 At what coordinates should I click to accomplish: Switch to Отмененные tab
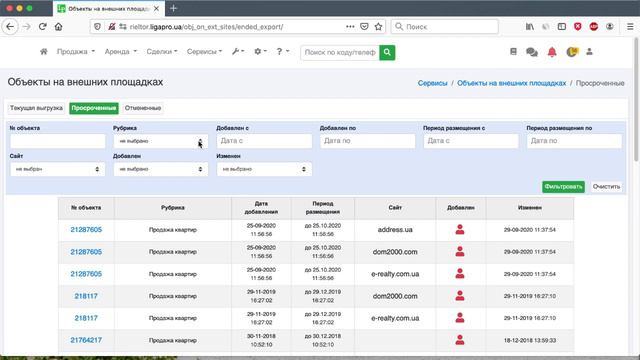(143, 108)
